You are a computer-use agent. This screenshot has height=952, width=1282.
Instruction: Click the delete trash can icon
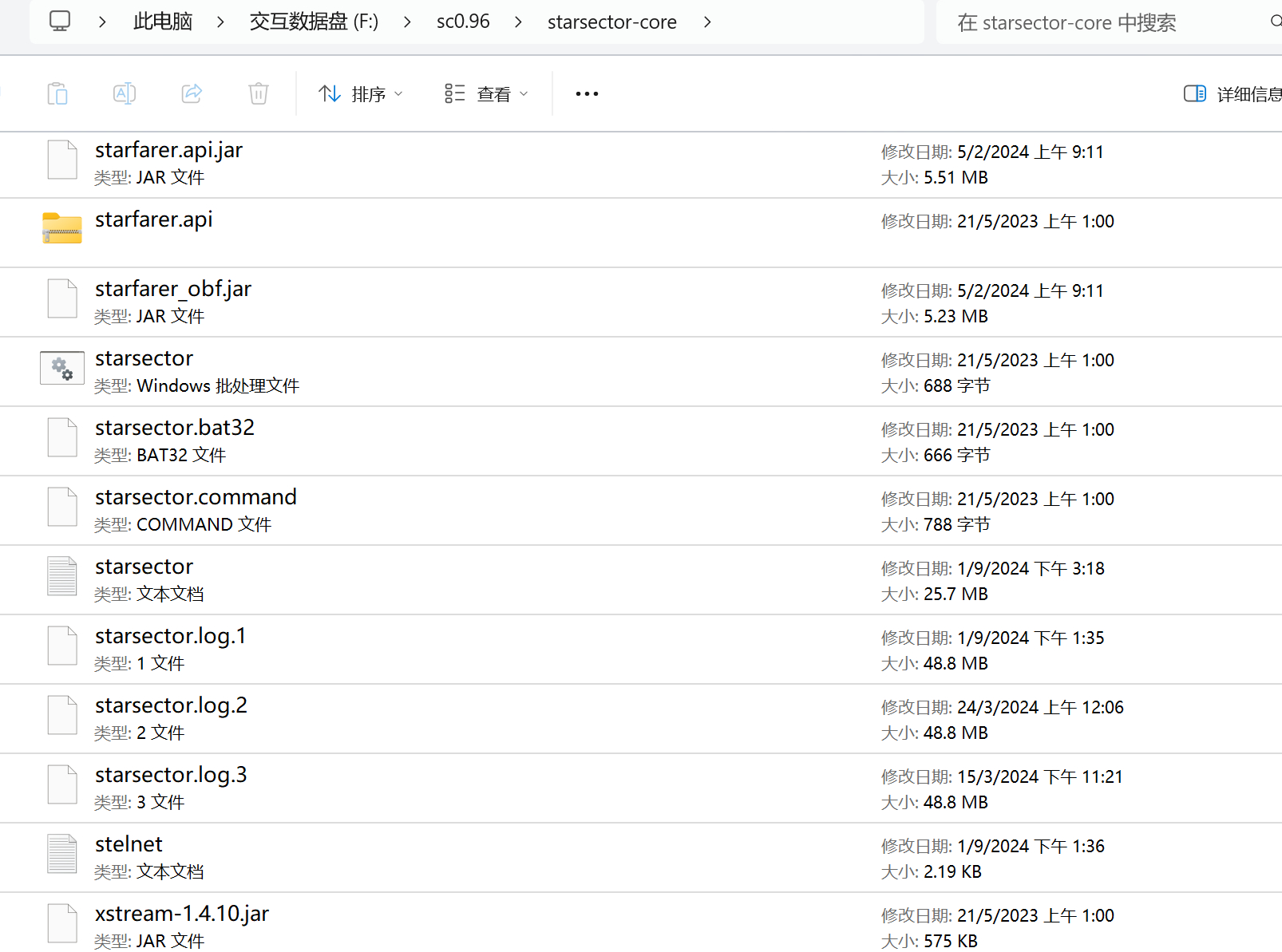(x=259, y=94)
